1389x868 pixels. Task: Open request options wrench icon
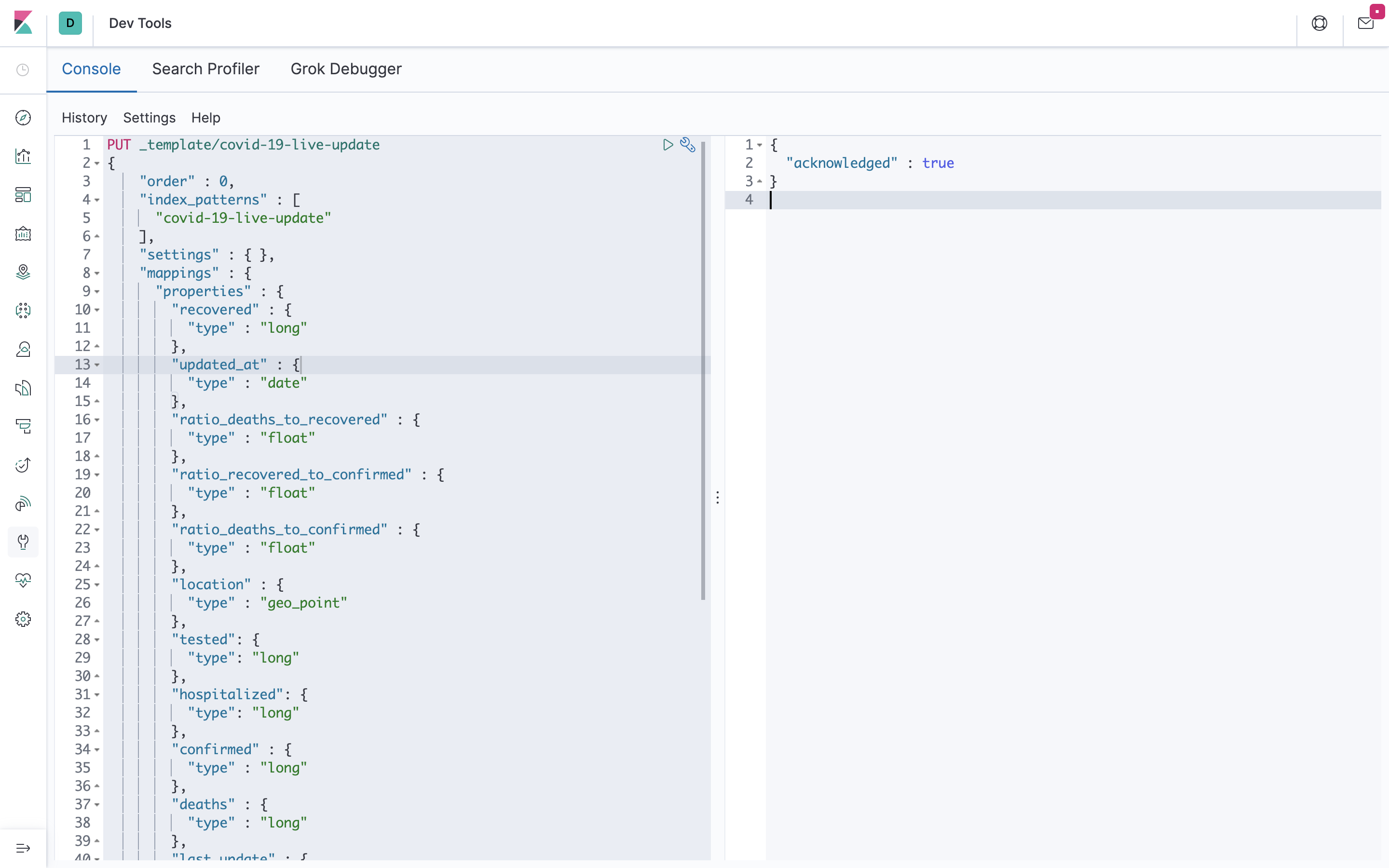pos(688,145)
